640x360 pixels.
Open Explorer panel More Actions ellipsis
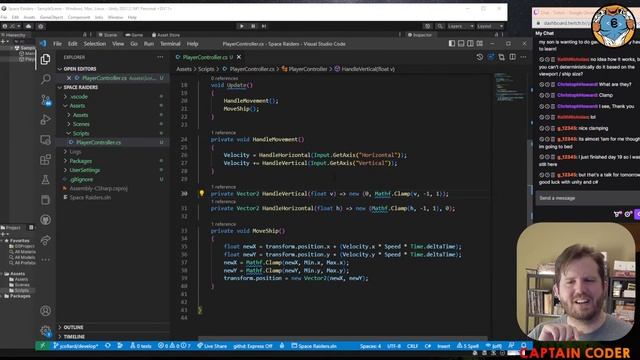pos(160,57)
